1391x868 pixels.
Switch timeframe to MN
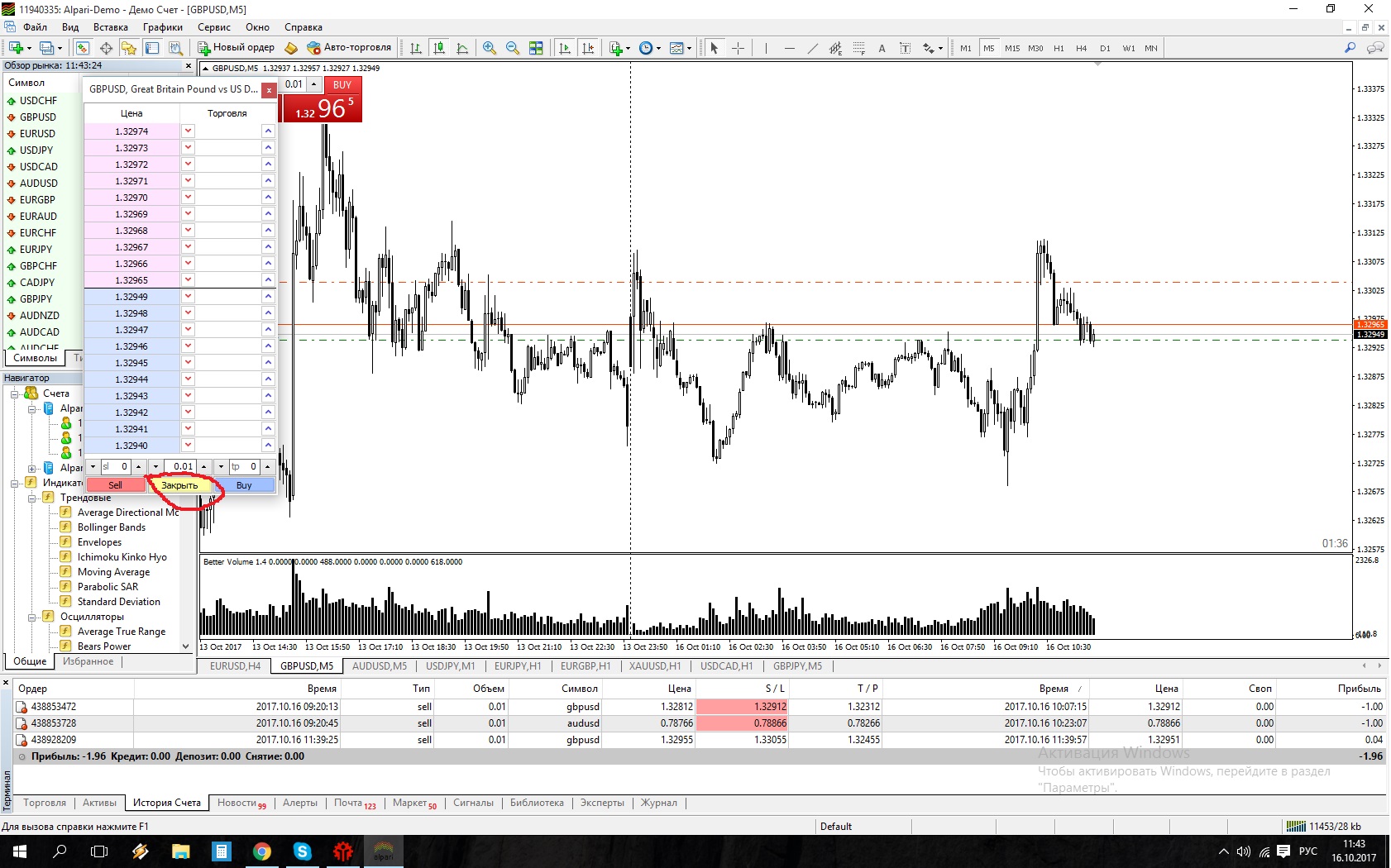click(1150, 48)
